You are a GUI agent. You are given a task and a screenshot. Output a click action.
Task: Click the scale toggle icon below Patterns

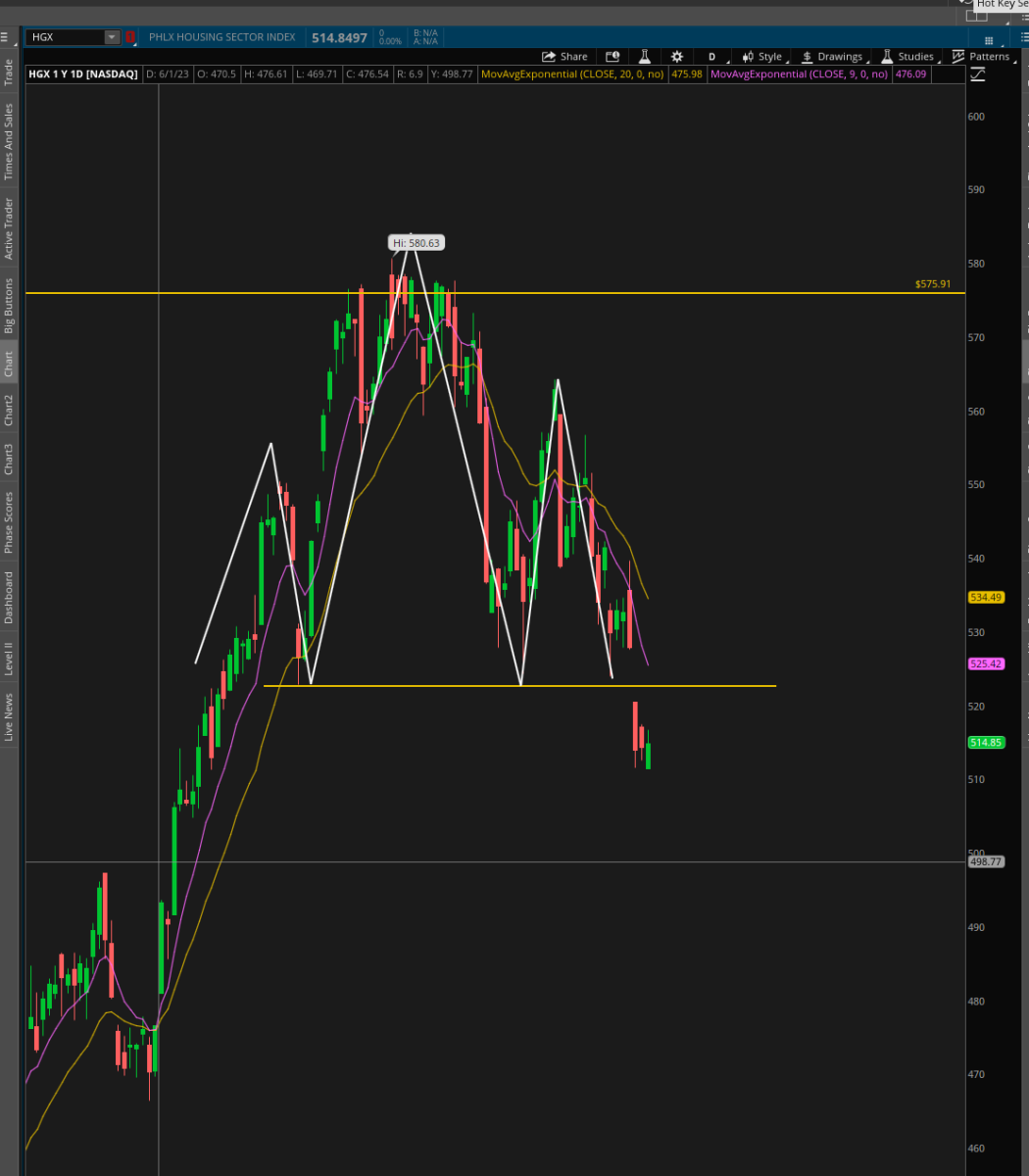977,74
